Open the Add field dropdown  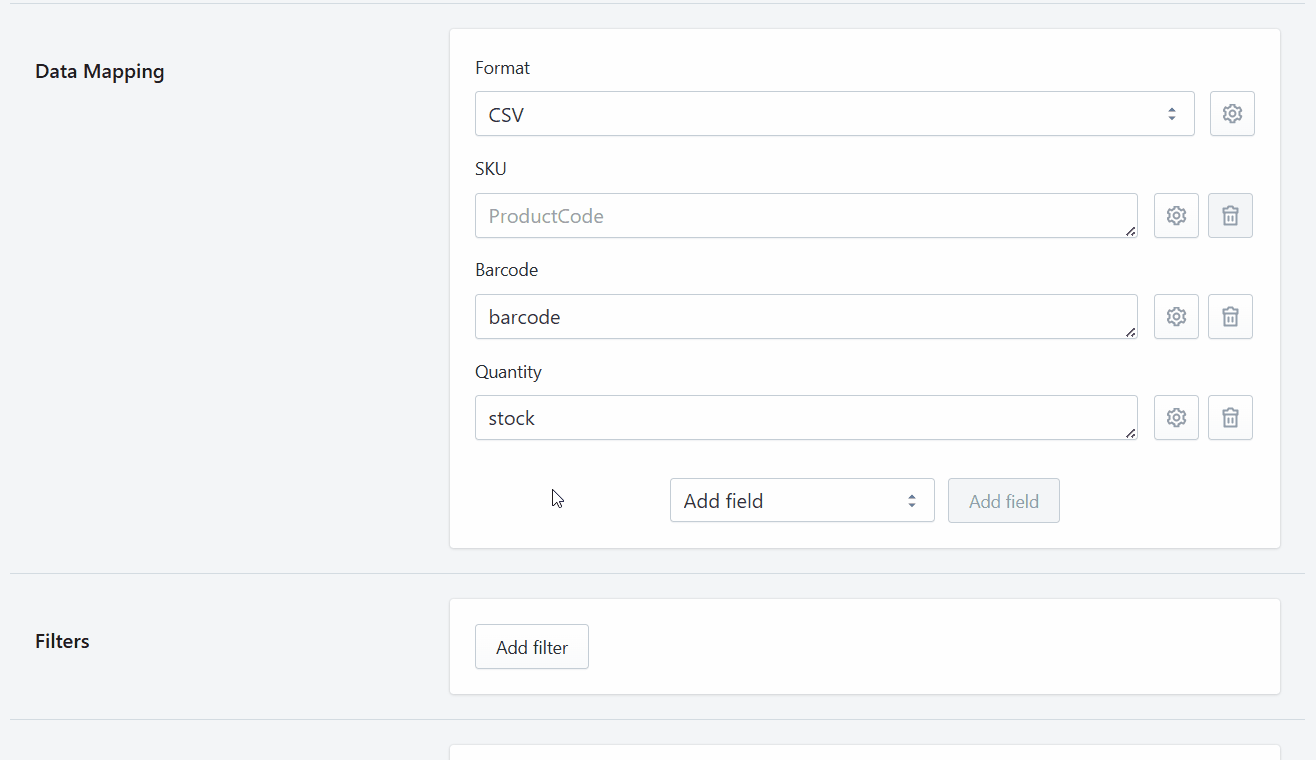tap(802, 500)
